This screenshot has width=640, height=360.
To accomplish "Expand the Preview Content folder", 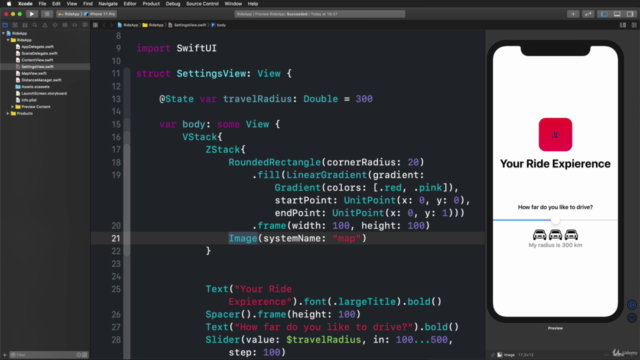I will point(13,107).
